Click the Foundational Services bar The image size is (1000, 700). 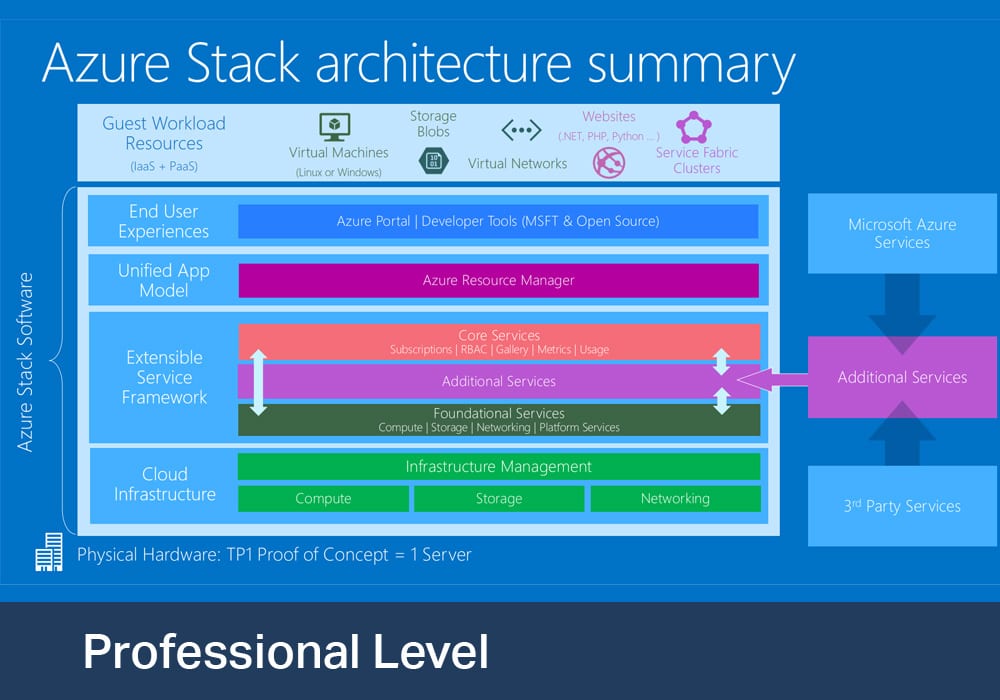(499, 420)
